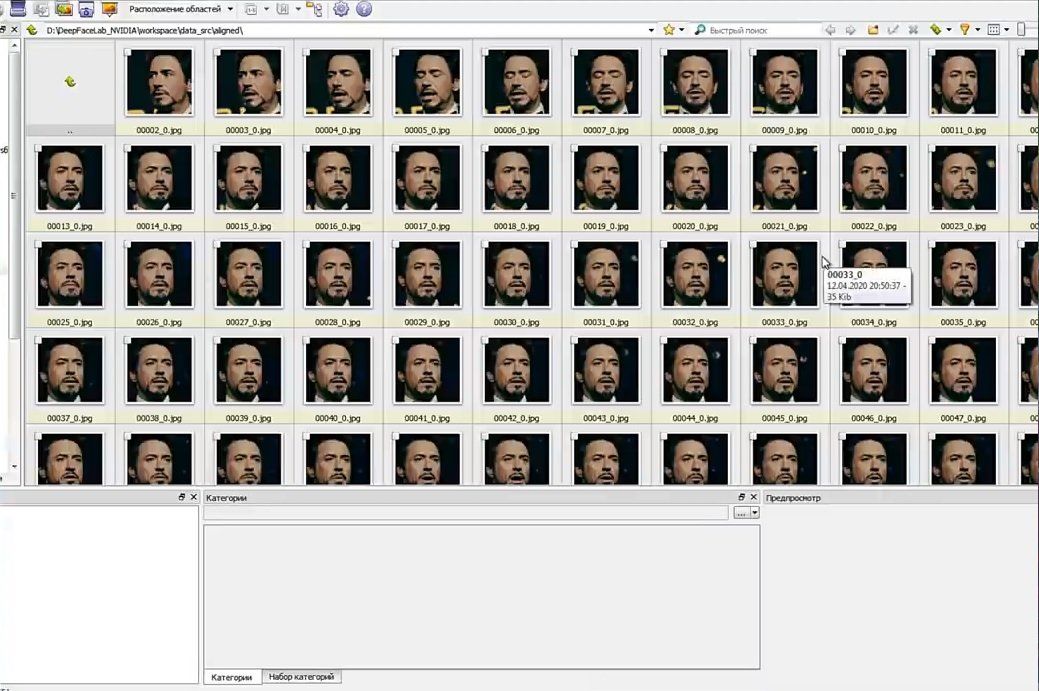Click the filter funnel icon
This screenshot has height=691, width=1039.
[x=965, y=30]
